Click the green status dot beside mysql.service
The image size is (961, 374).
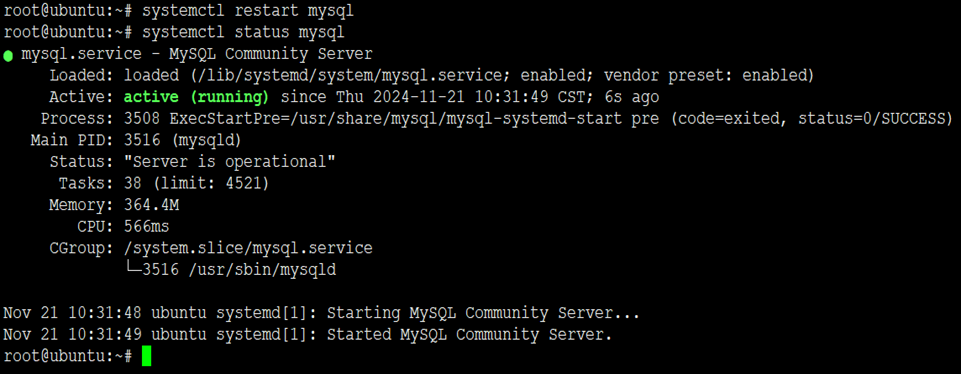[x=8, y=56]
